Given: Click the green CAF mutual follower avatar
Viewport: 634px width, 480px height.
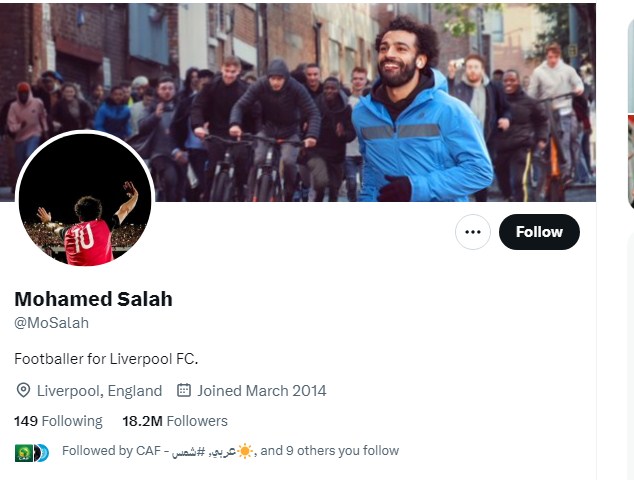Looking at the screenshot, I should pyautogui.click(x=22, y=452).
